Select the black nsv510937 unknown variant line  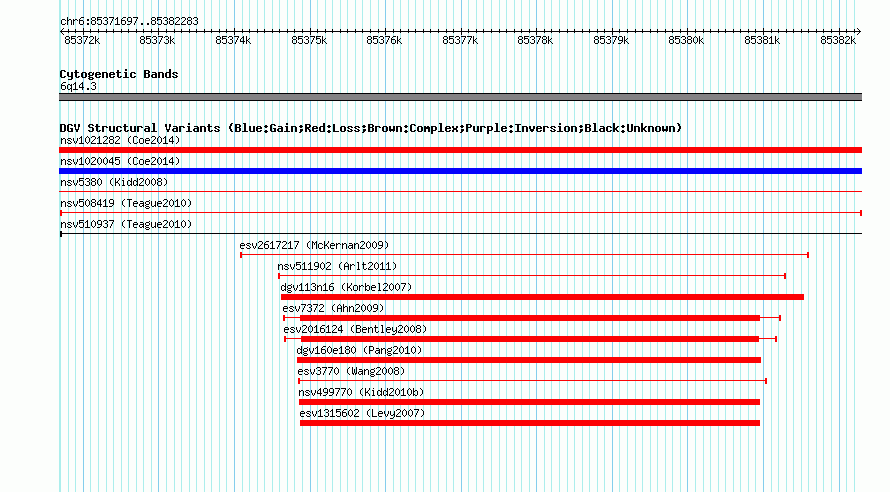(x=460, y=234)
